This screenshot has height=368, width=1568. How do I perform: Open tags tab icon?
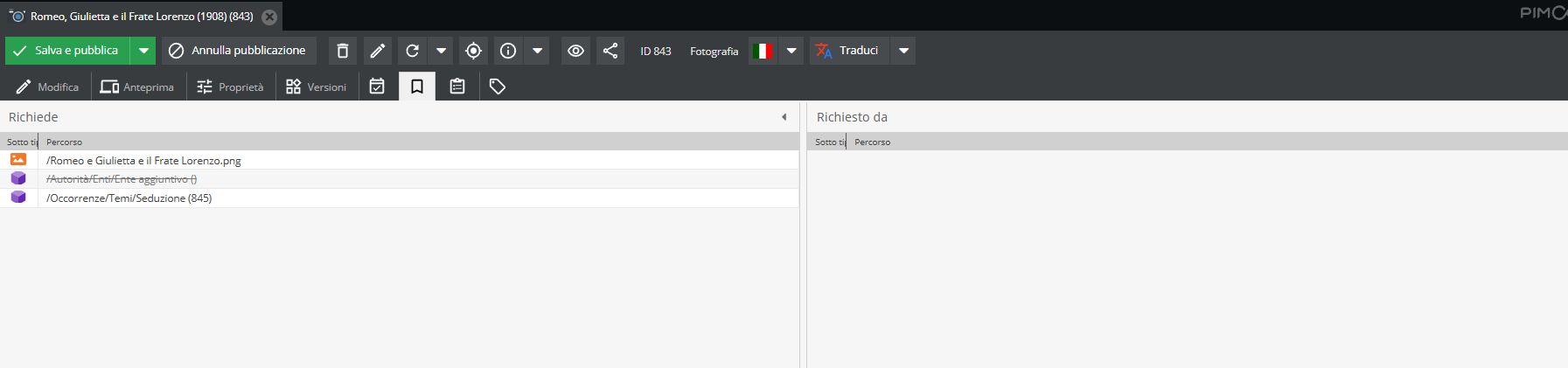click(498, 87)
